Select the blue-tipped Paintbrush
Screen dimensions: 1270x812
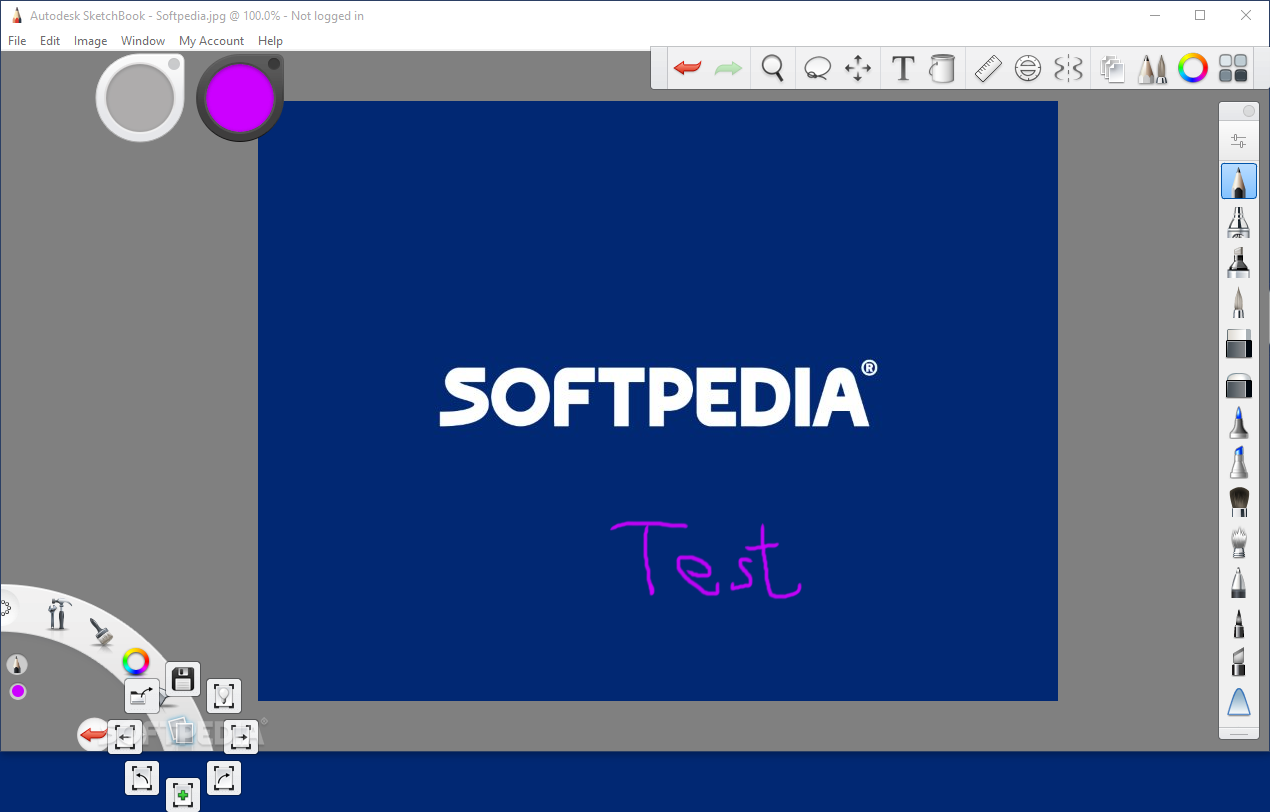1239,422
